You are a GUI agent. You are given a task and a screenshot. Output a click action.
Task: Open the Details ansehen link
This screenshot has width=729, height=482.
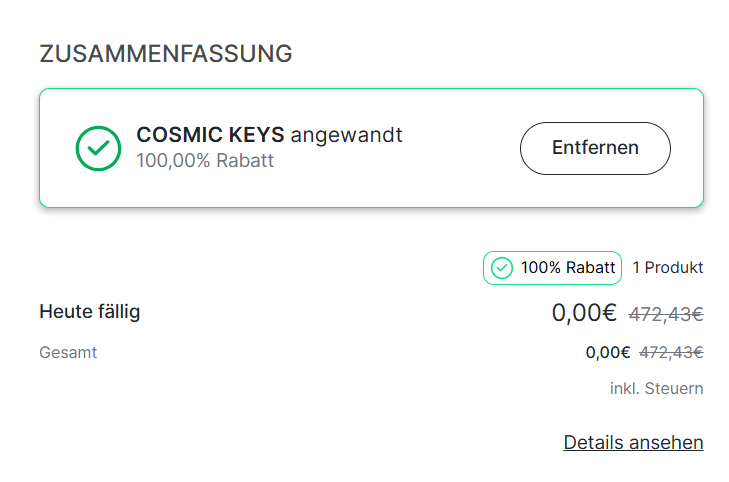pyautogui.click(x=633, y=442)
